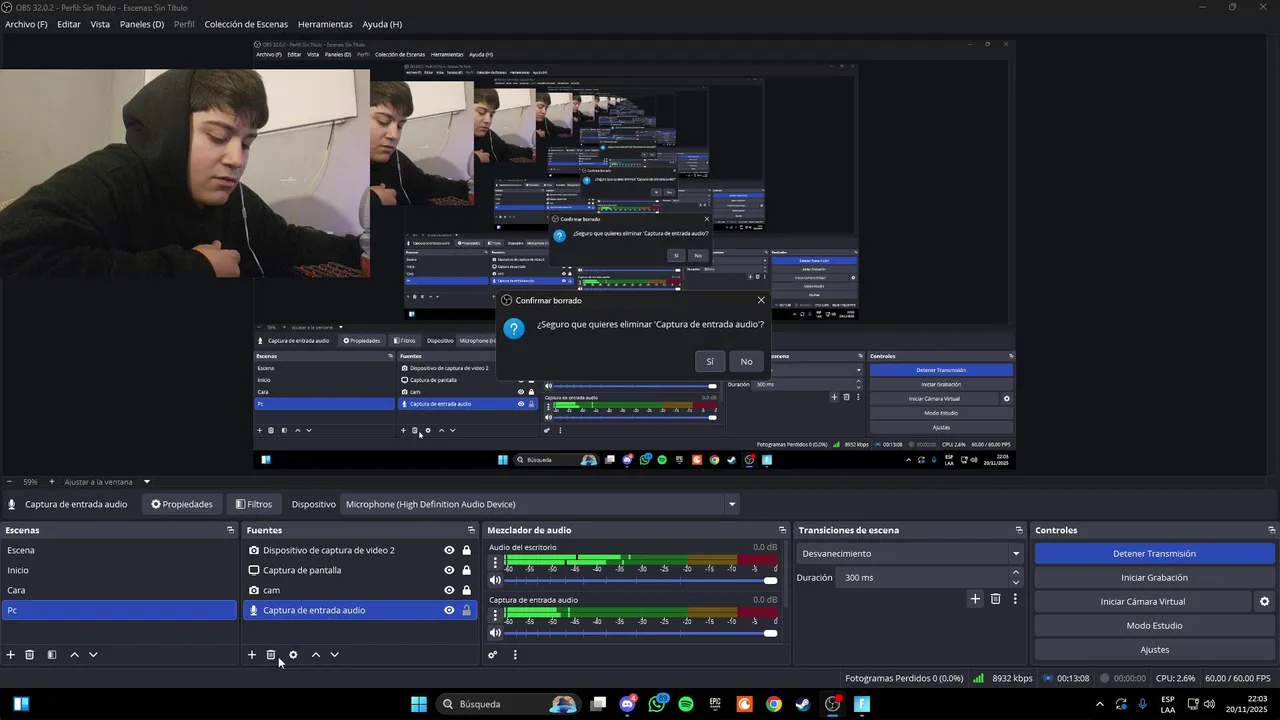Add a new scene transition
This screenshot has height=720, width=1280.
[975, 599]
